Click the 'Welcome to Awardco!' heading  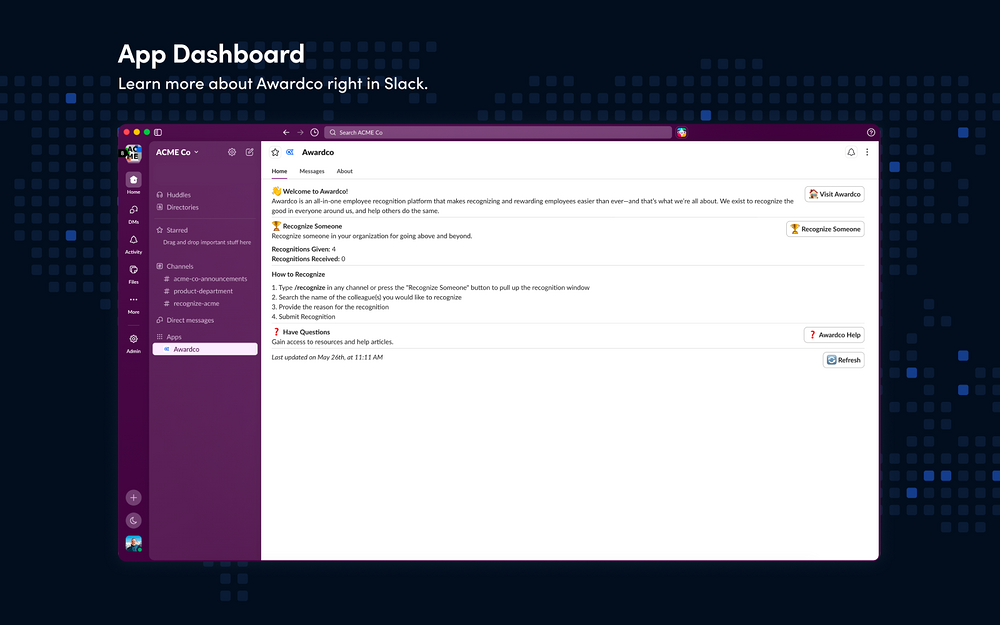click(x=315, y=191)
